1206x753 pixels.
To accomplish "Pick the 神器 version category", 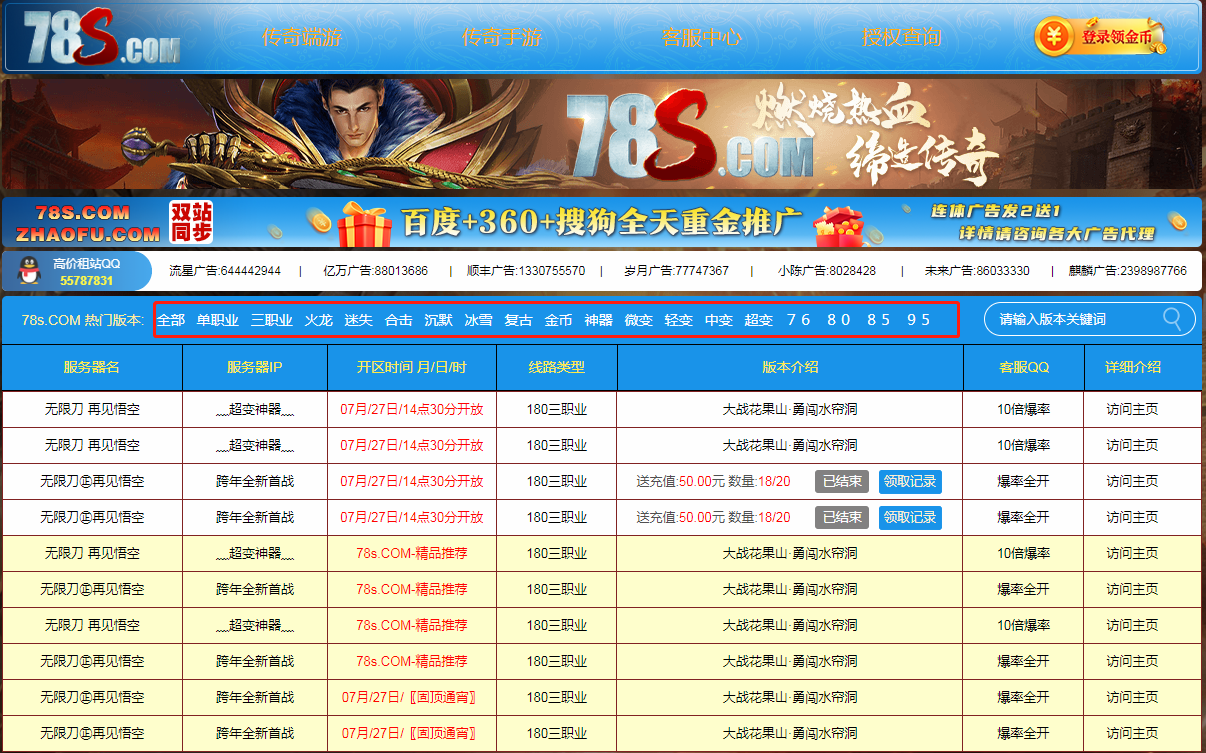I will click(598, 320).
